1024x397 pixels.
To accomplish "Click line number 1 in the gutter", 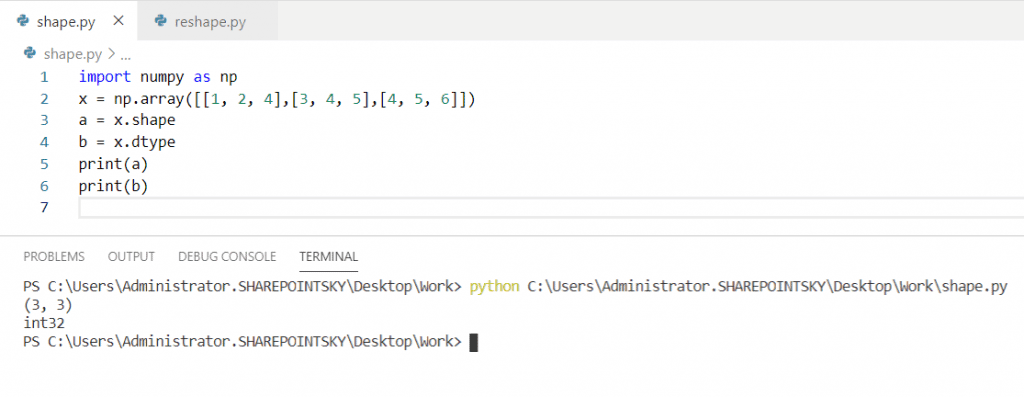I will 44,77.
